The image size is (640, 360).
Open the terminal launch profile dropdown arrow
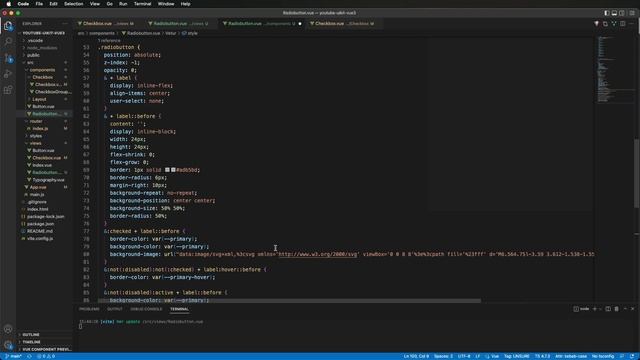tap(600, 309)
